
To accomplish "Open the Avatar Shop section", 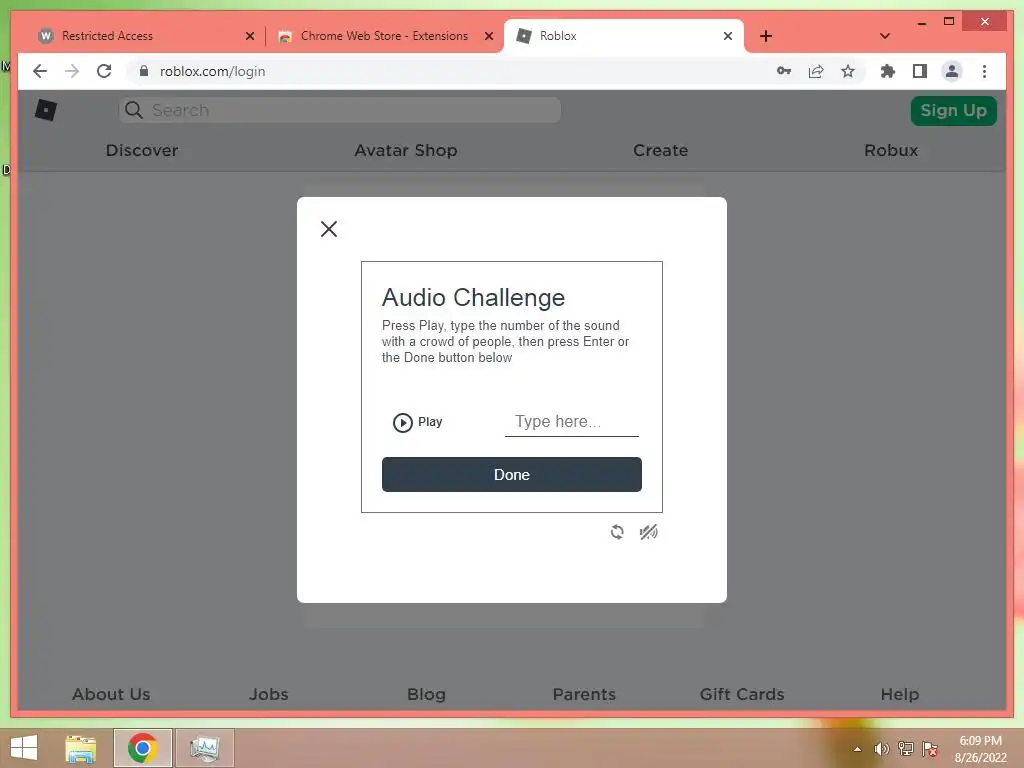I will coord(406,150).
